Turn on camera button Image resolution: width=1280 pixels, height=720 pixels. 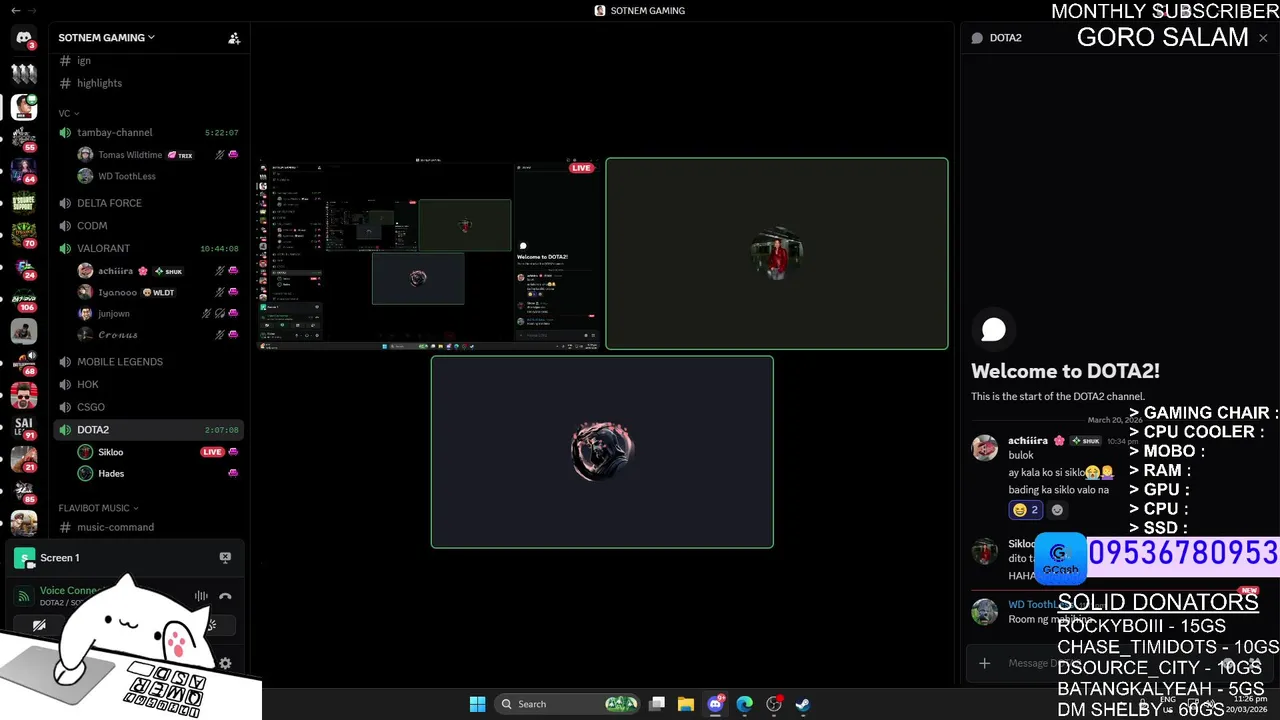point(39,626)
